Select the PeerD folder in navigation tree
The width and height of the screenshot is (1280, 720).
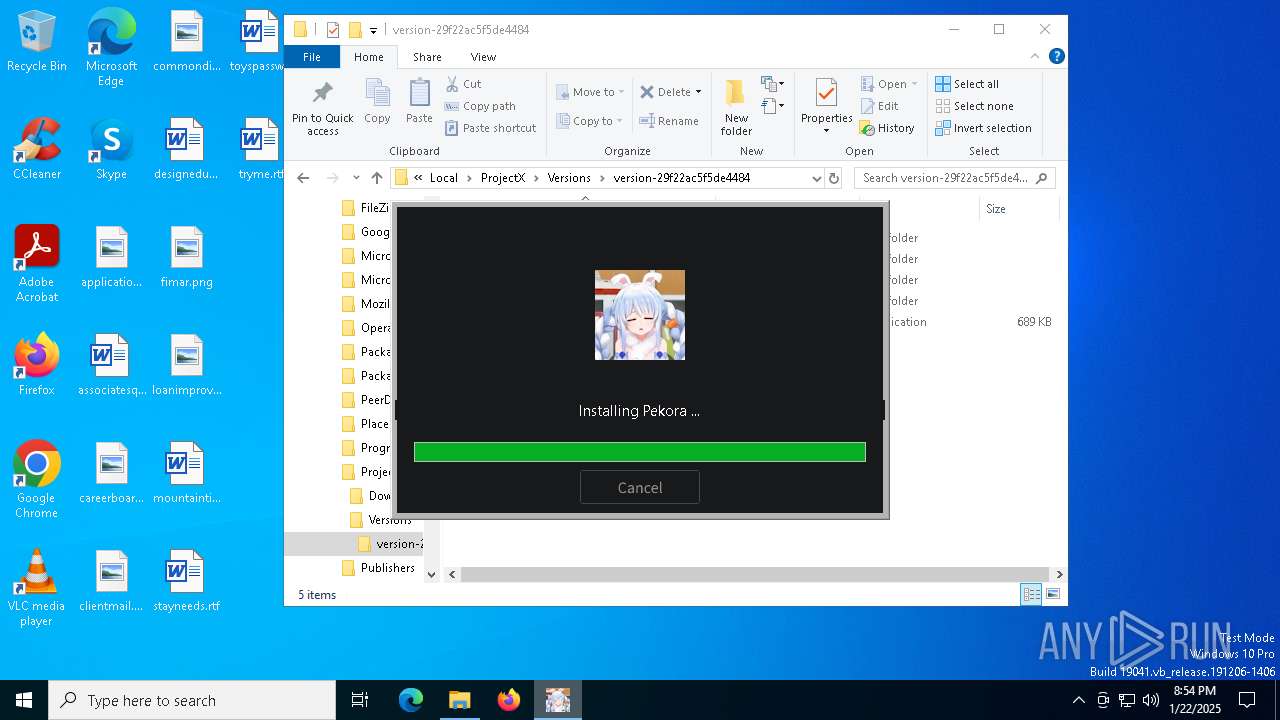point(366,400)
